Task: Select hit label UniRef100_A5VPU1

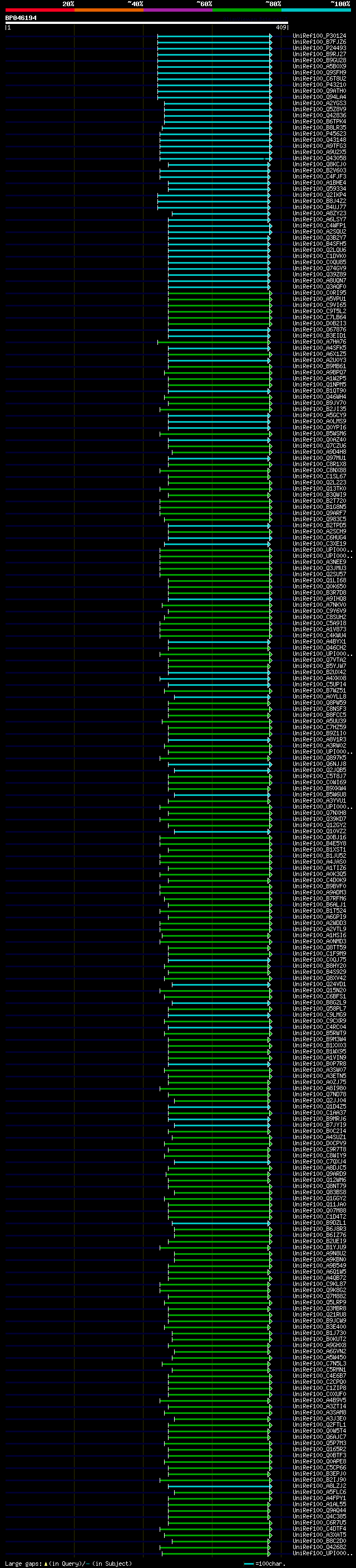Action: 319,299
